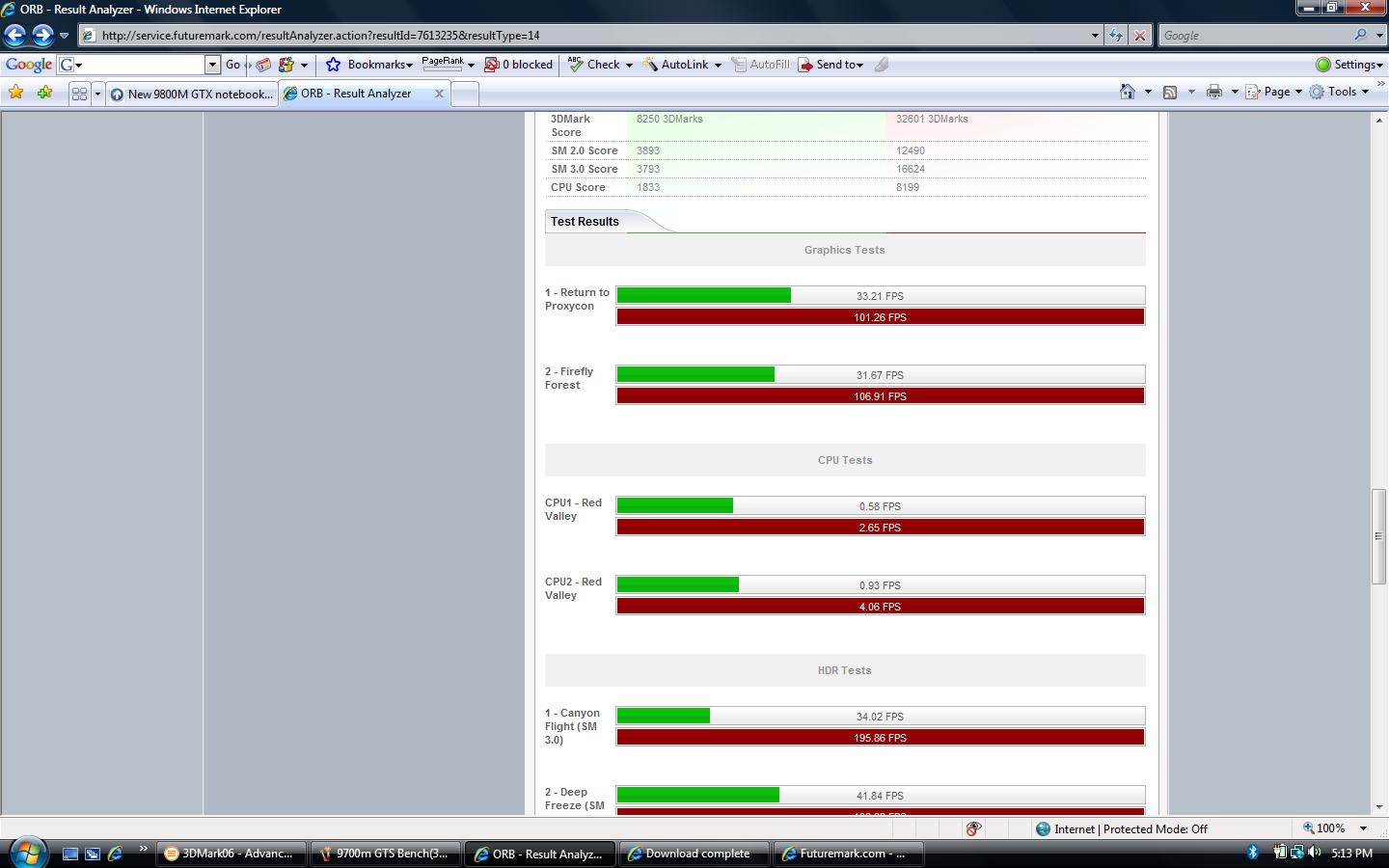Click the scrollbar down arrow

pyautogui.click(x=1378, y=806)
